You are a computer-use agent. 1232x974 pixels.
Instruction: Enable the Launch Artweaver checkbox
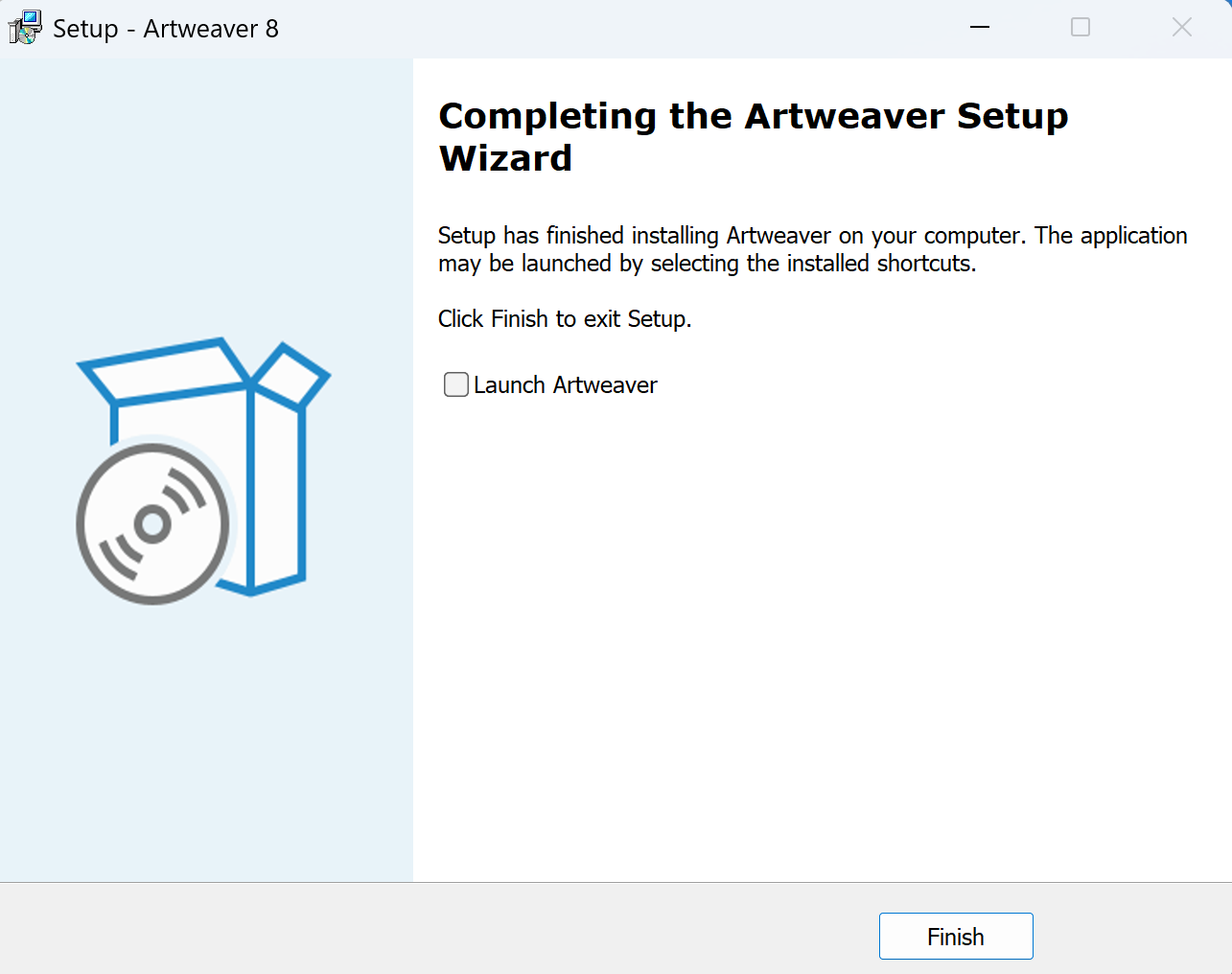pyautogui.click(x=456, y=384)
